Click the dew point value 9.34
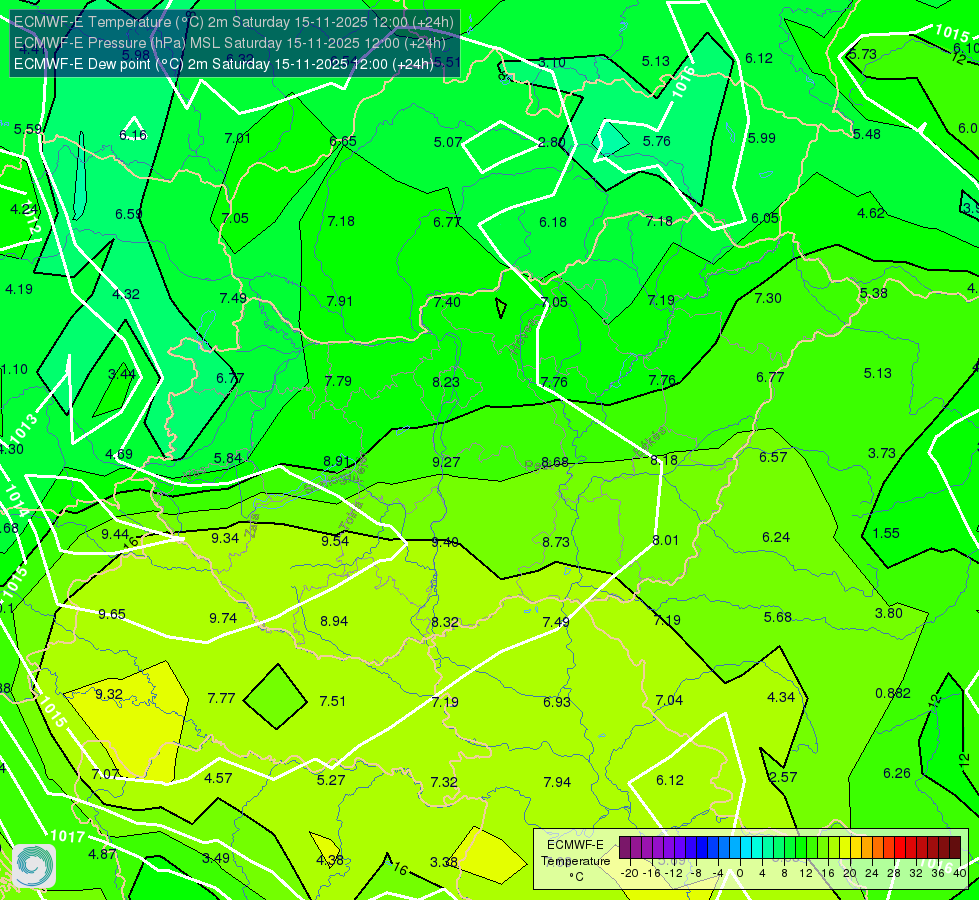 (x=225, y=538)
